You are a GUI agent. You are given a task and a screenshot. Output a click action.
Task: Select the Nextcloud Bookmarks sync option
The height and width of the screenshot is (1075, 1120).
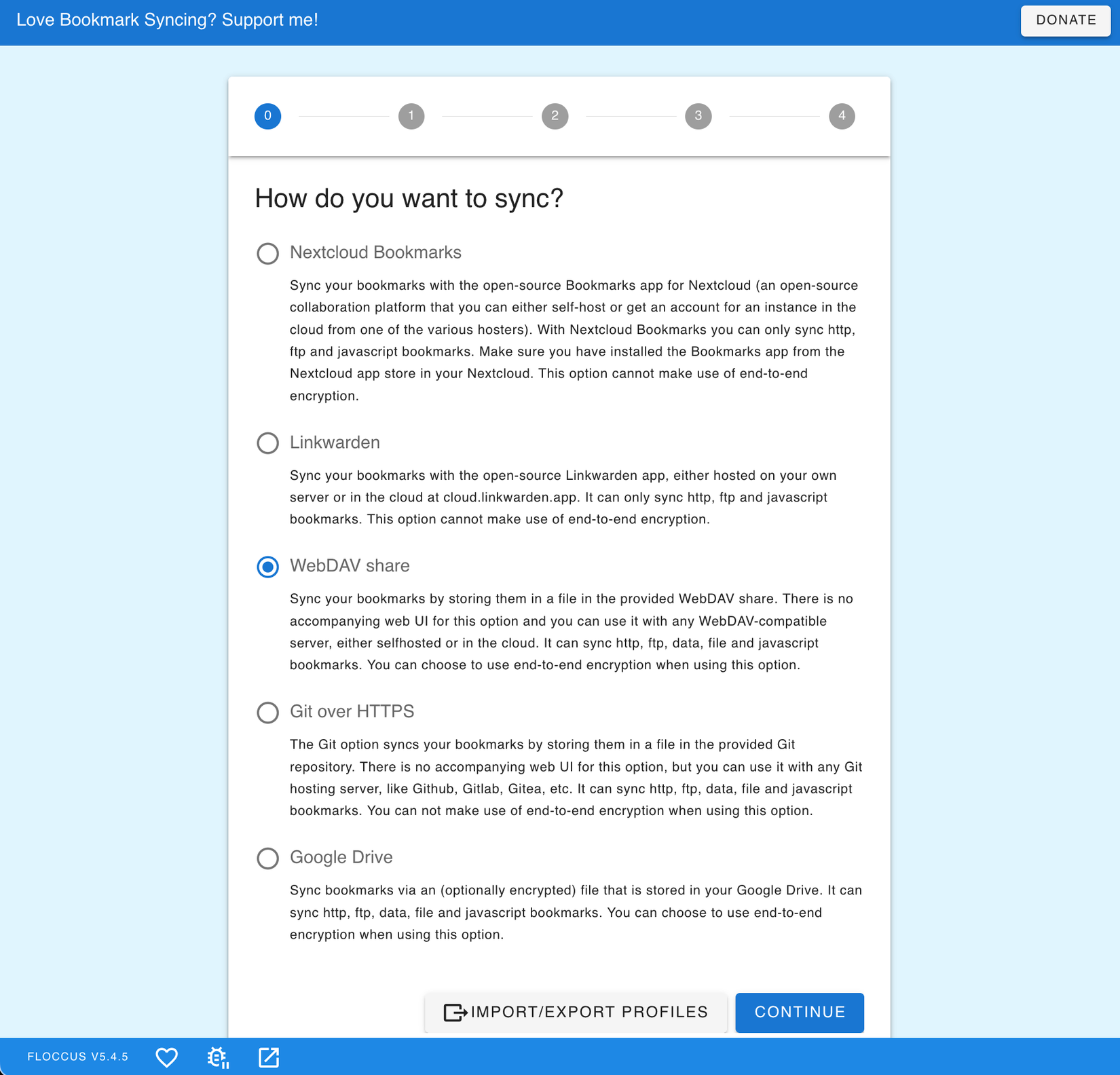pyautogui.click(x=267, y=254)
